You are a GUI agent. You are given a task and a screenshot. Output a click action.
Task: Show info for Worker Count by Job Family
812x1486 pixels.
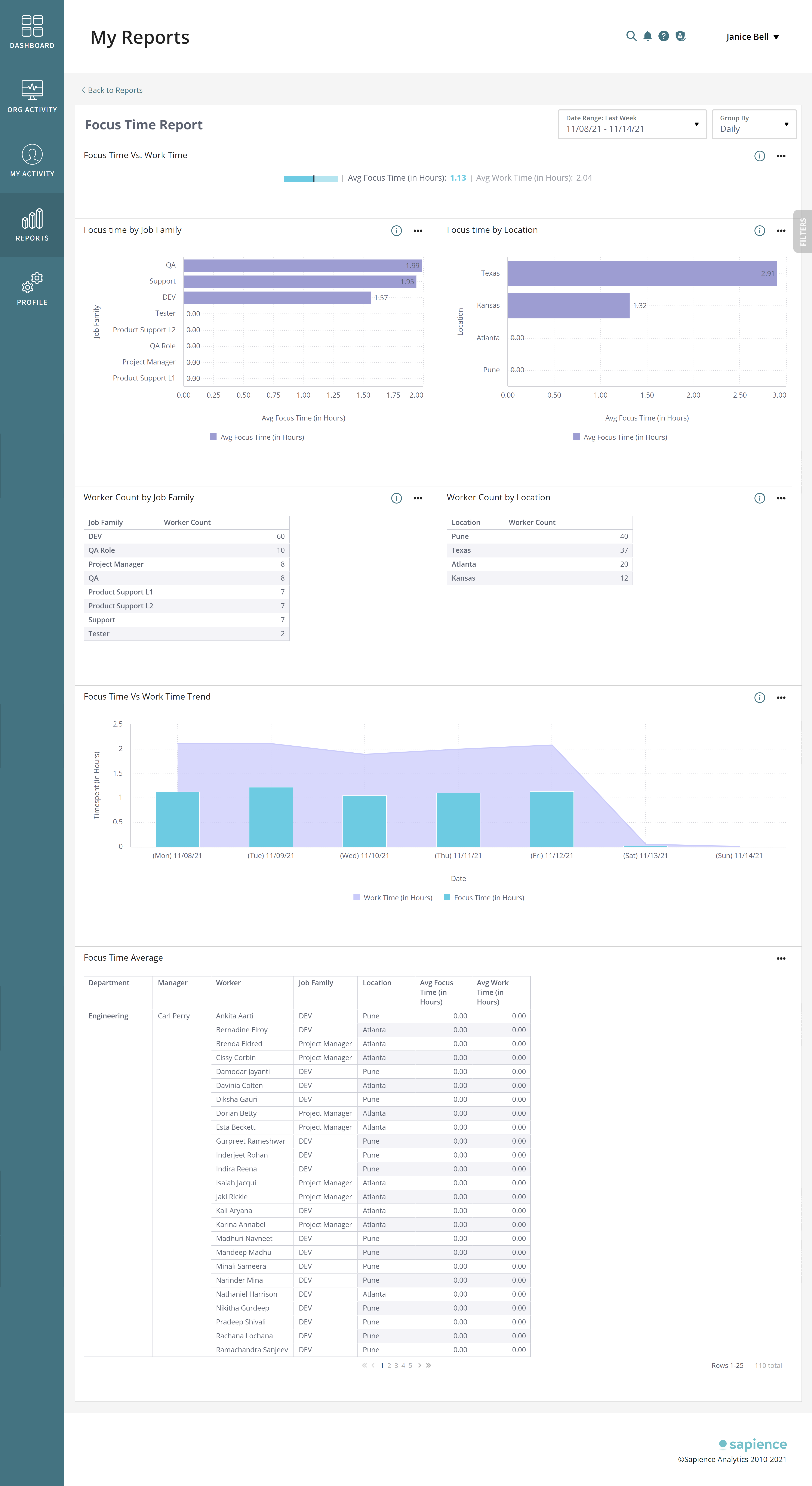click(396, 498)
